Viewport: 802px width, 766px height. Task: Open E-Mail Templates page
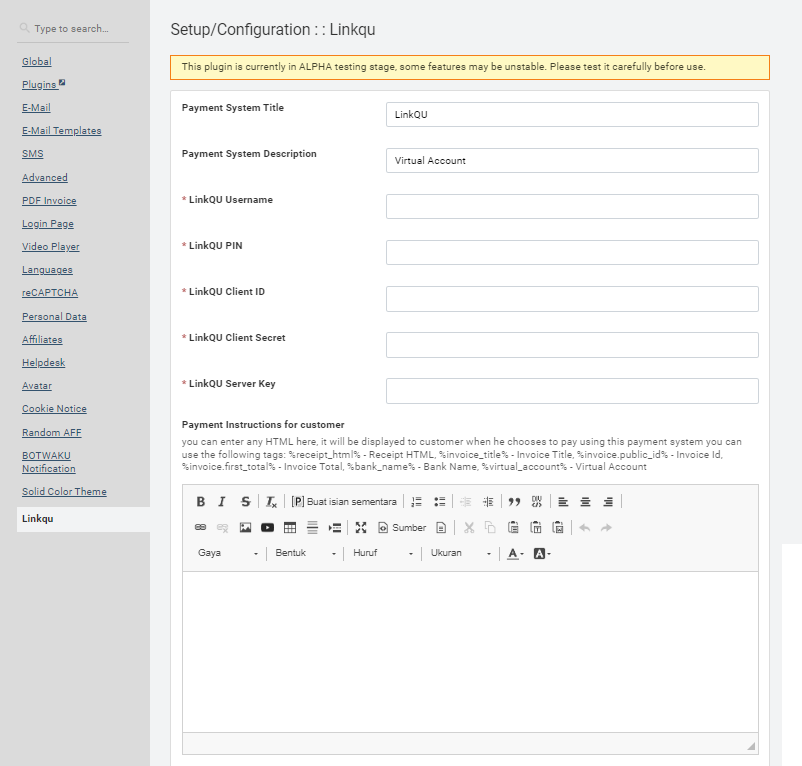[x=61, y=130]
